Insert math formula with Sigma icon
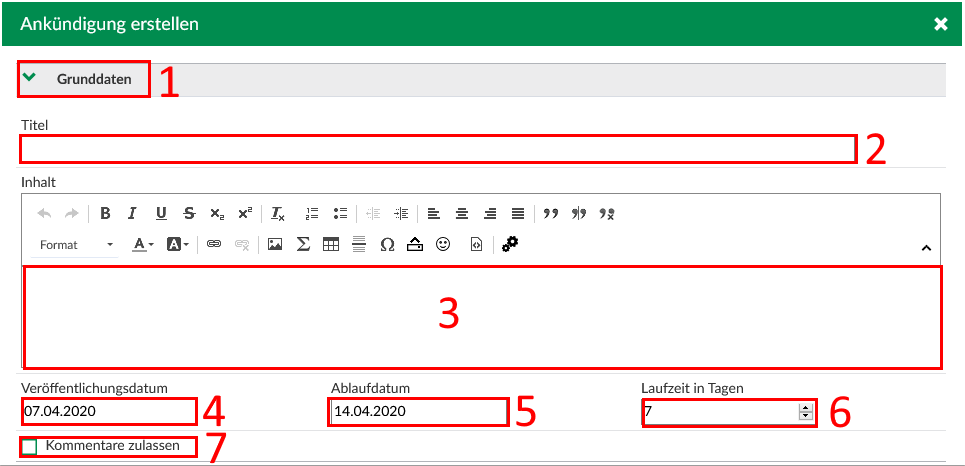The height and width of the screenshot is (466, 965). [303, 244]
